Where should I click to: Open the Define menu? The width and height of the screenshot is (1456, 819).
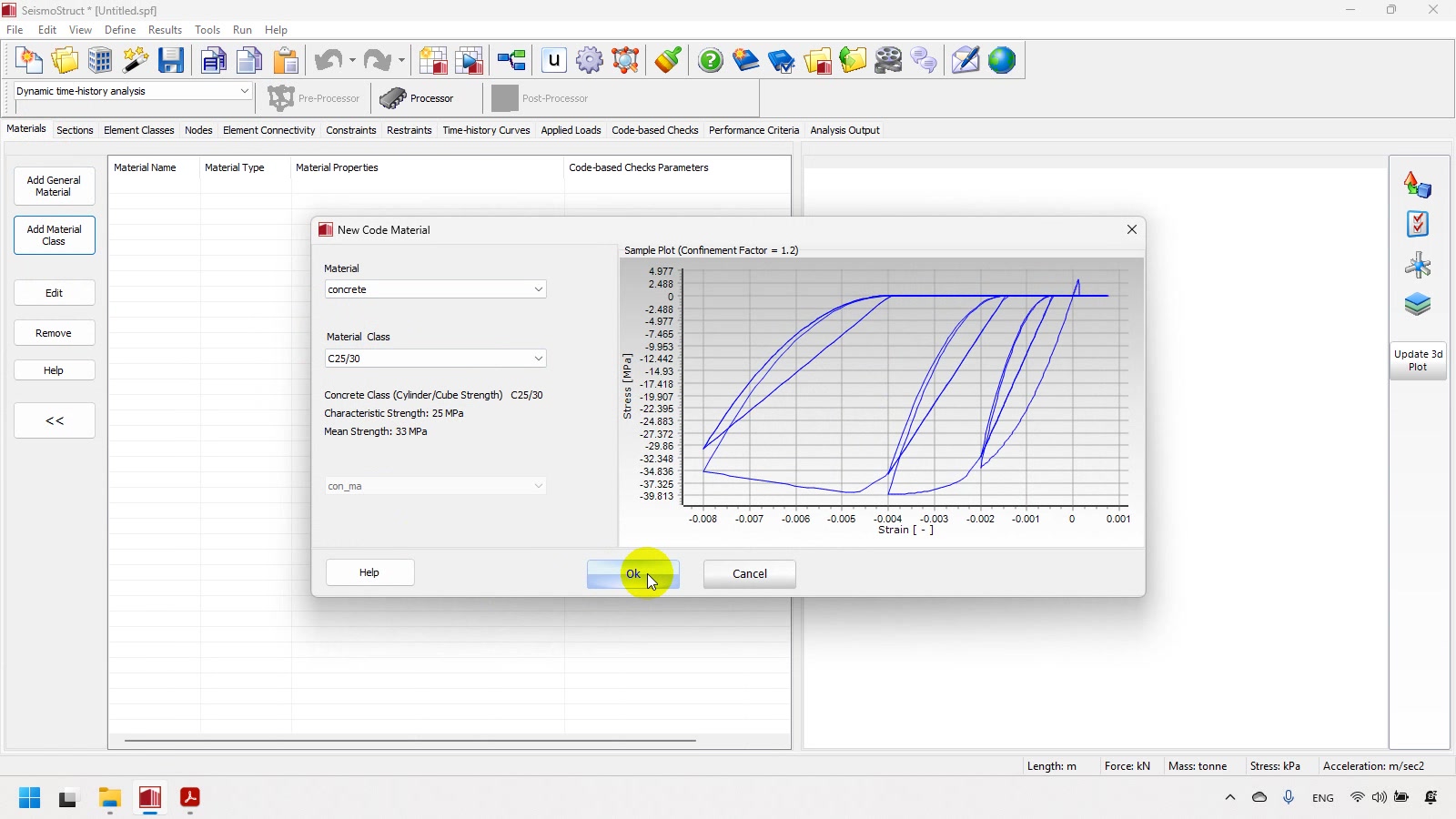point(120,30)
